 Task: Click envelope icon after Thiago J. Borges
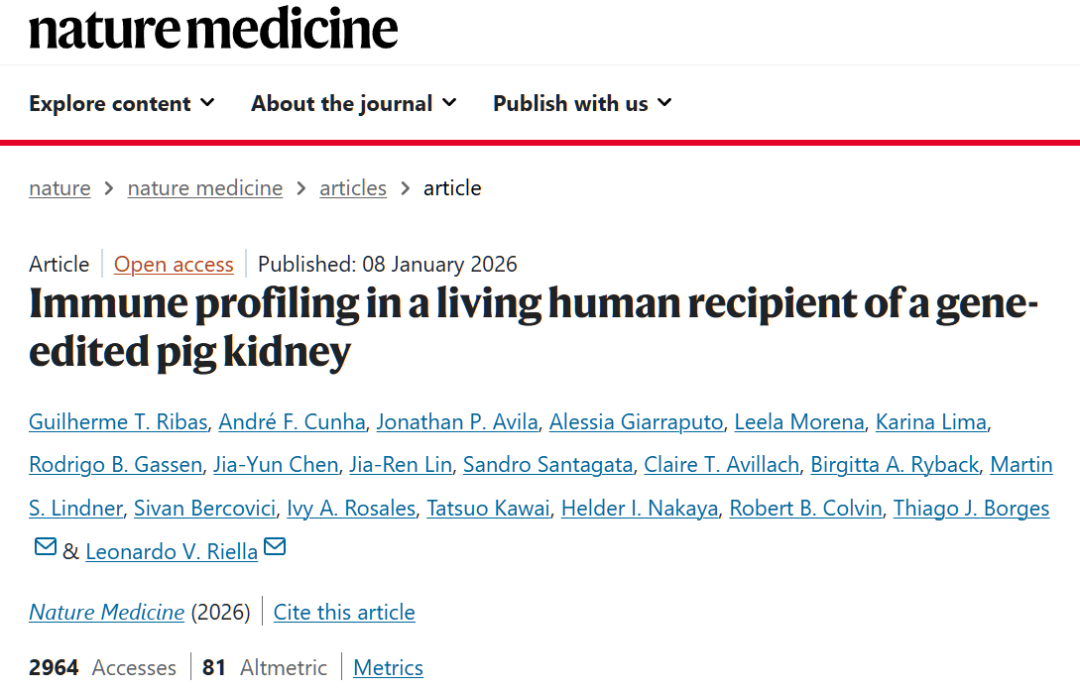pyautogui.click(x=45, y=546)
